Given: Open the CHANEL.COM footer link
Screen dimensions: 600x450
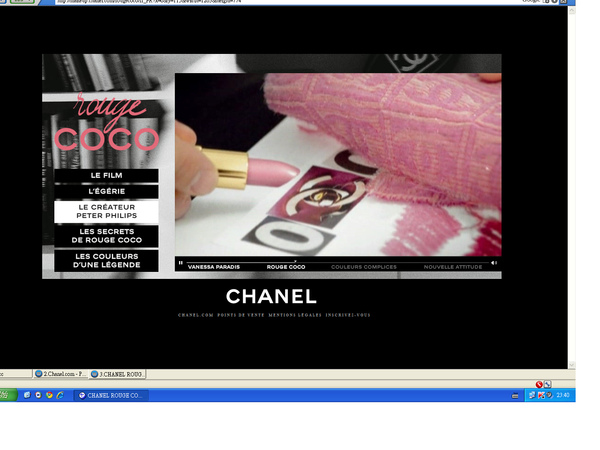Looking at the screenshot, I should coord(196,315).
